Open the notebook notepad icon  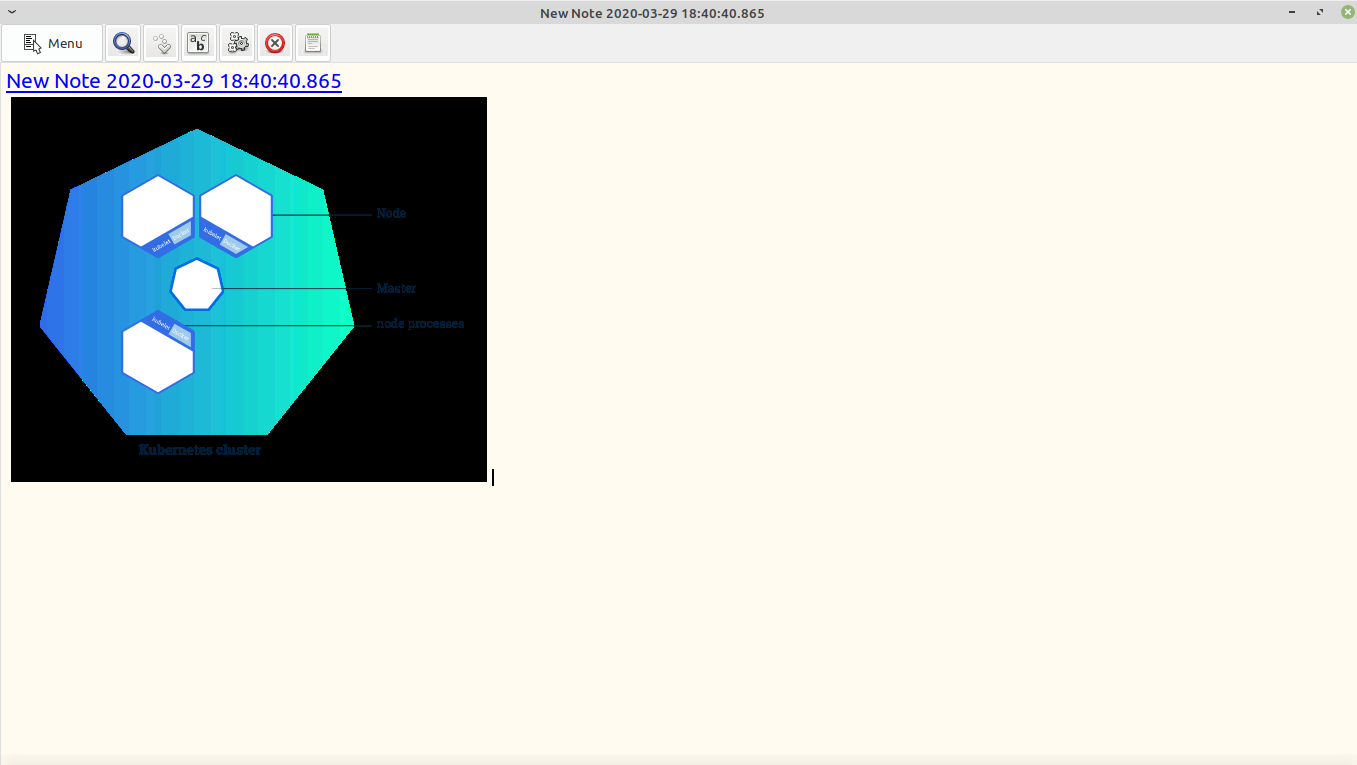tap(313, 43)
